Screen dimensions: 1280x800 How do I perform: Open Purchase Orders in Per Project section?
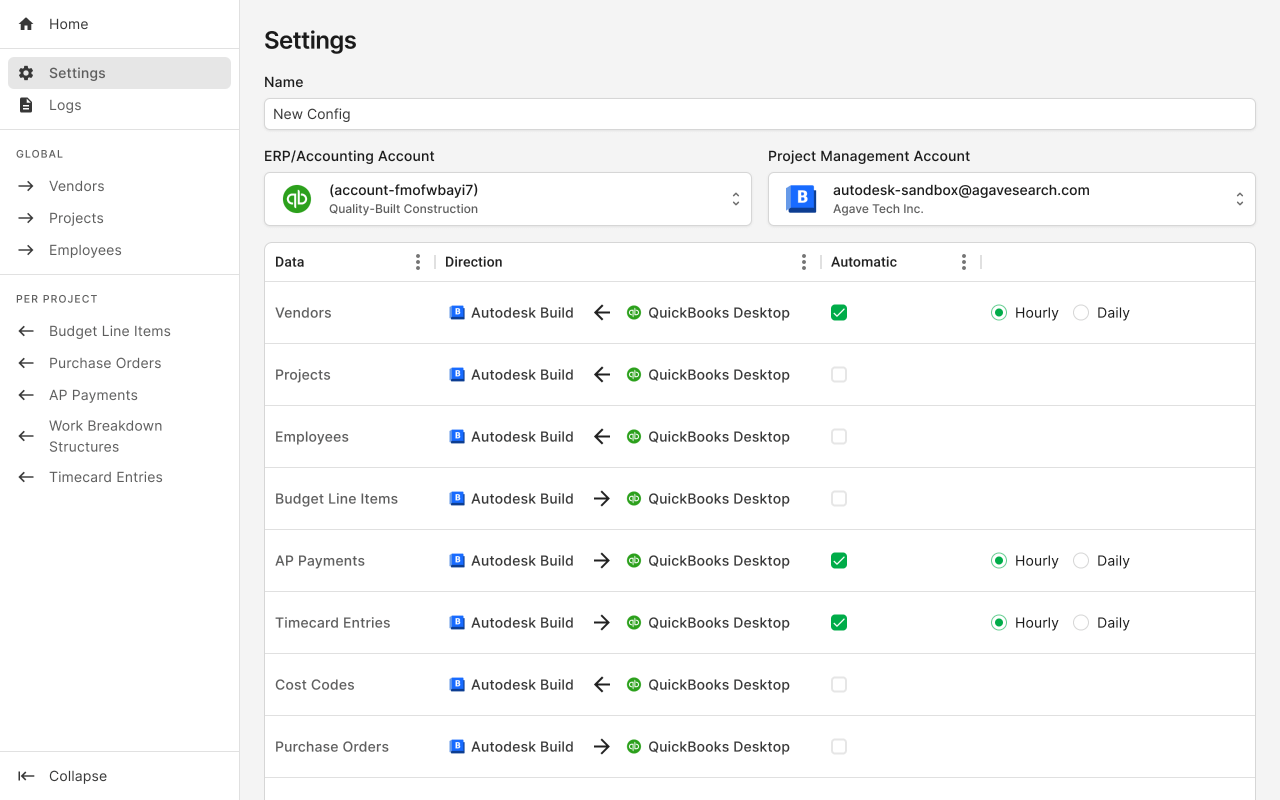tap(120, 363)
